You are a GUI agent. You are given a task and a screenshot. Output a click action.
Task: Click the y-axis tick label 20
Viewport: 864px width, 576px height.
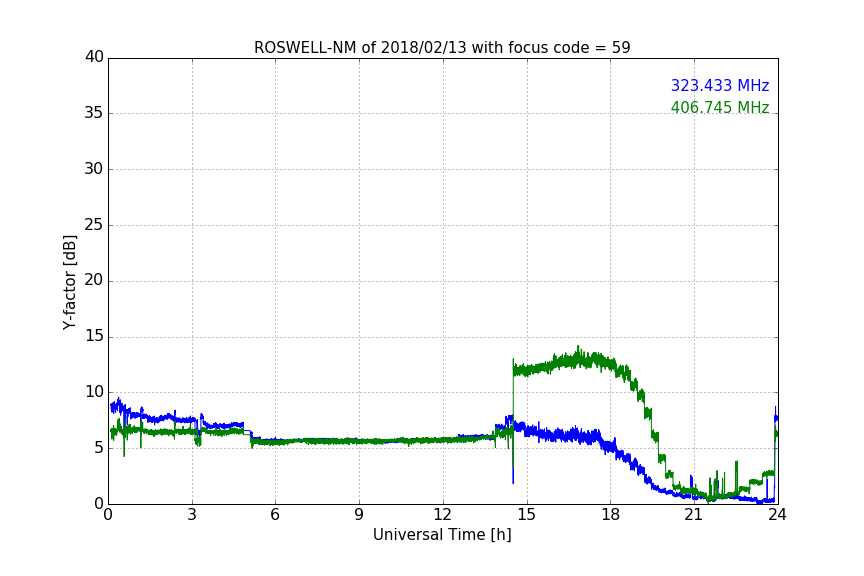point(94,280)
